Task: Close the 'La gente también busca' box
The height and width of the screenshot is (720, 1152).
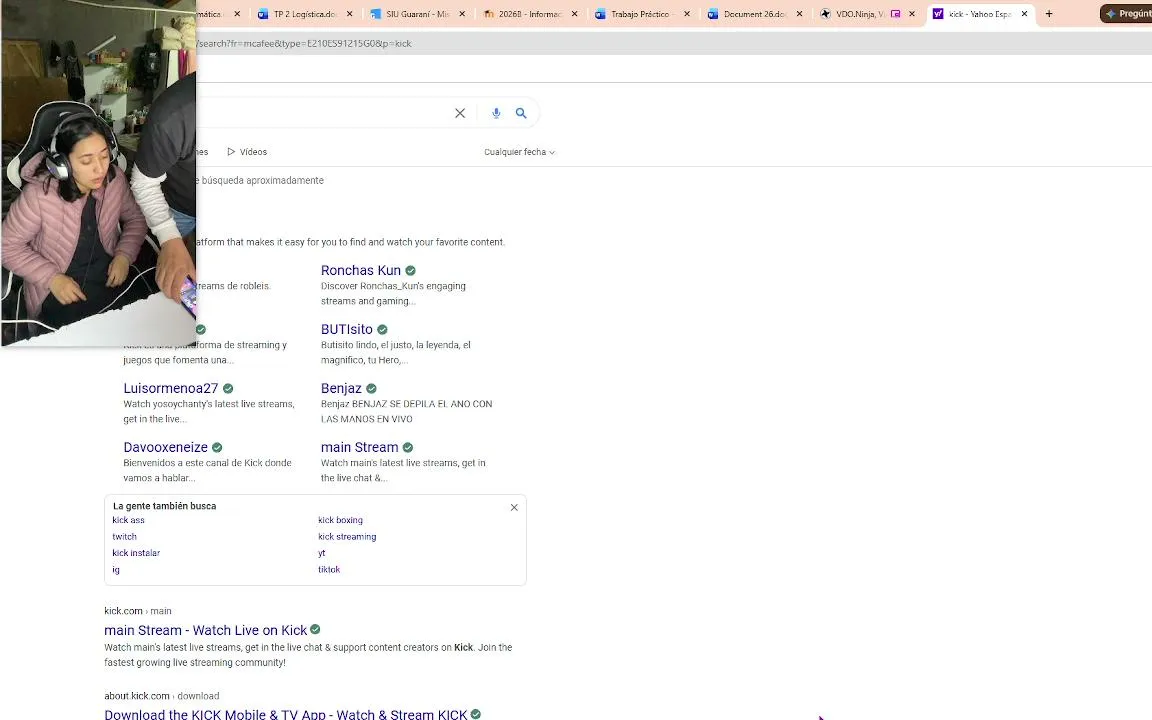Action: pos(514,508)
